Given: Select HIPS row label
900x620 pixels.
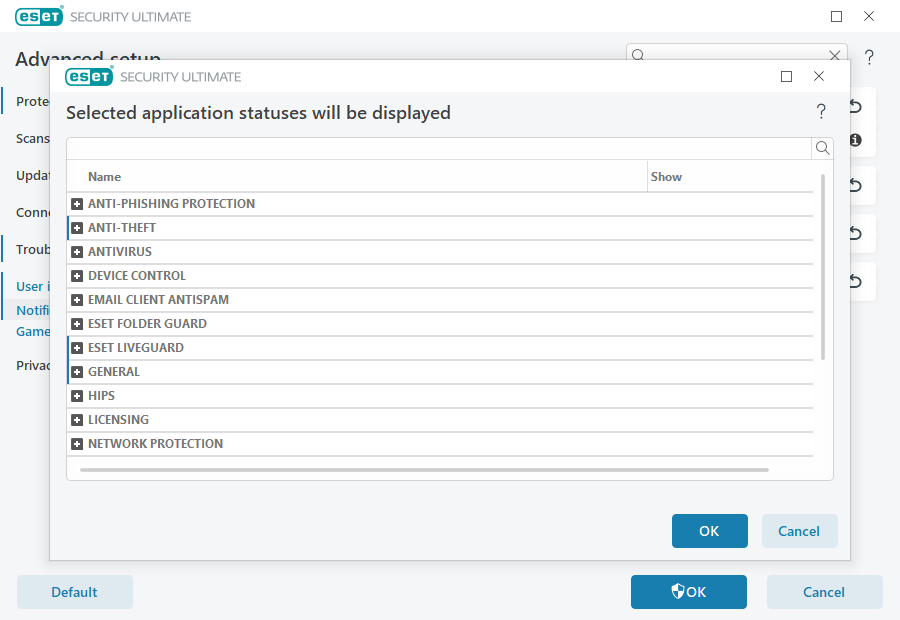Looking at the screenshot, I should 102,396.
